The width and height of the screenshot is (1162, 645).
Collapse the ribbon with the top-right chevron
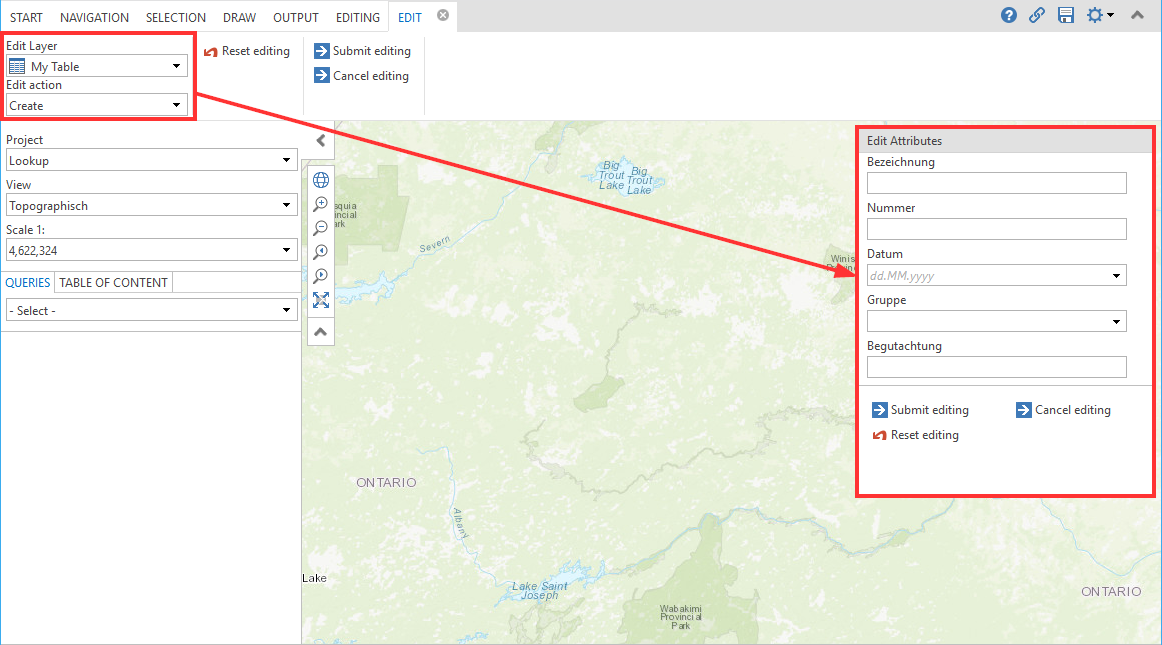(x=1137, y=15)
